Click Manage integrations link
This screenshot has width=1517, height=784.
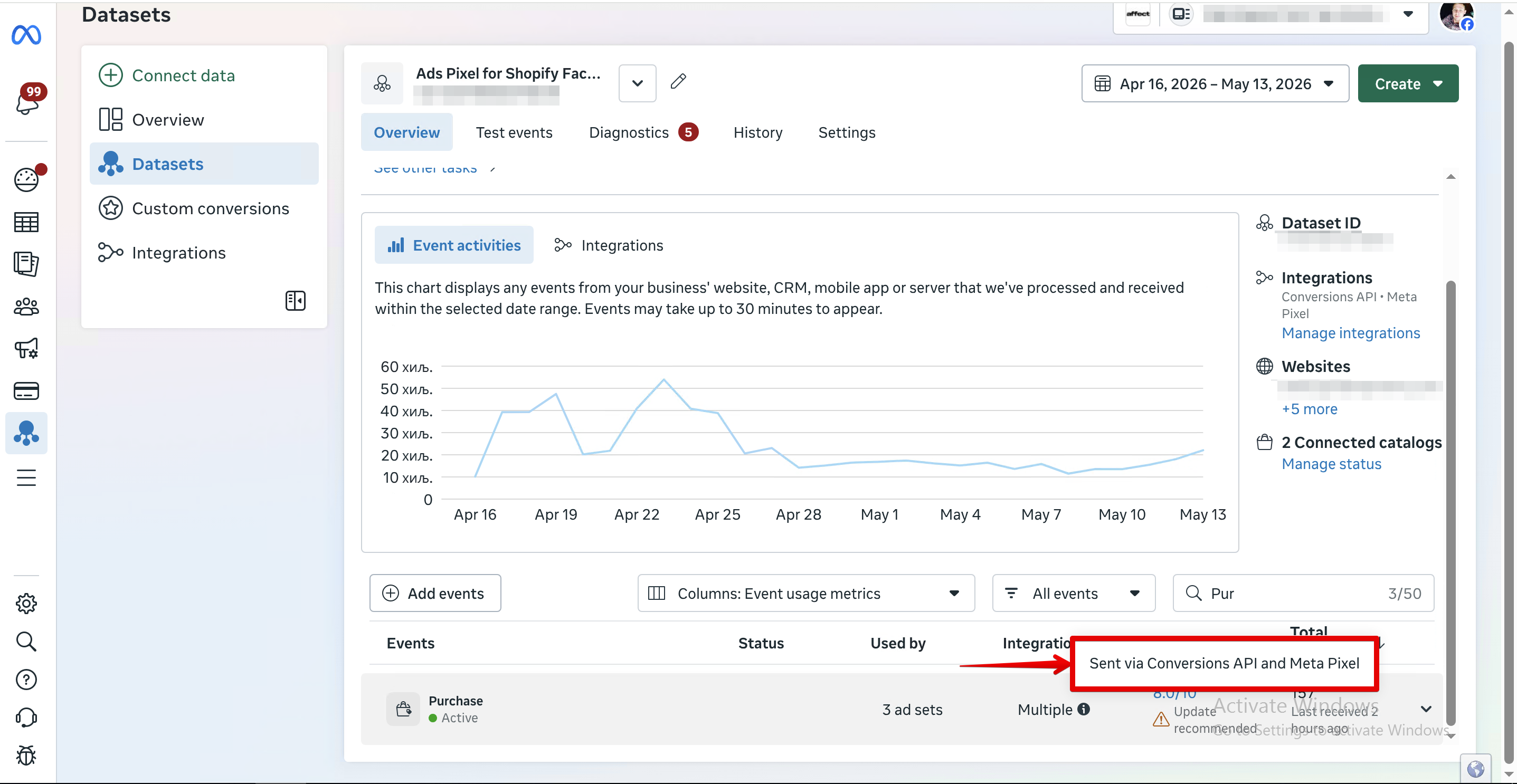click(x=1350, y=332)
